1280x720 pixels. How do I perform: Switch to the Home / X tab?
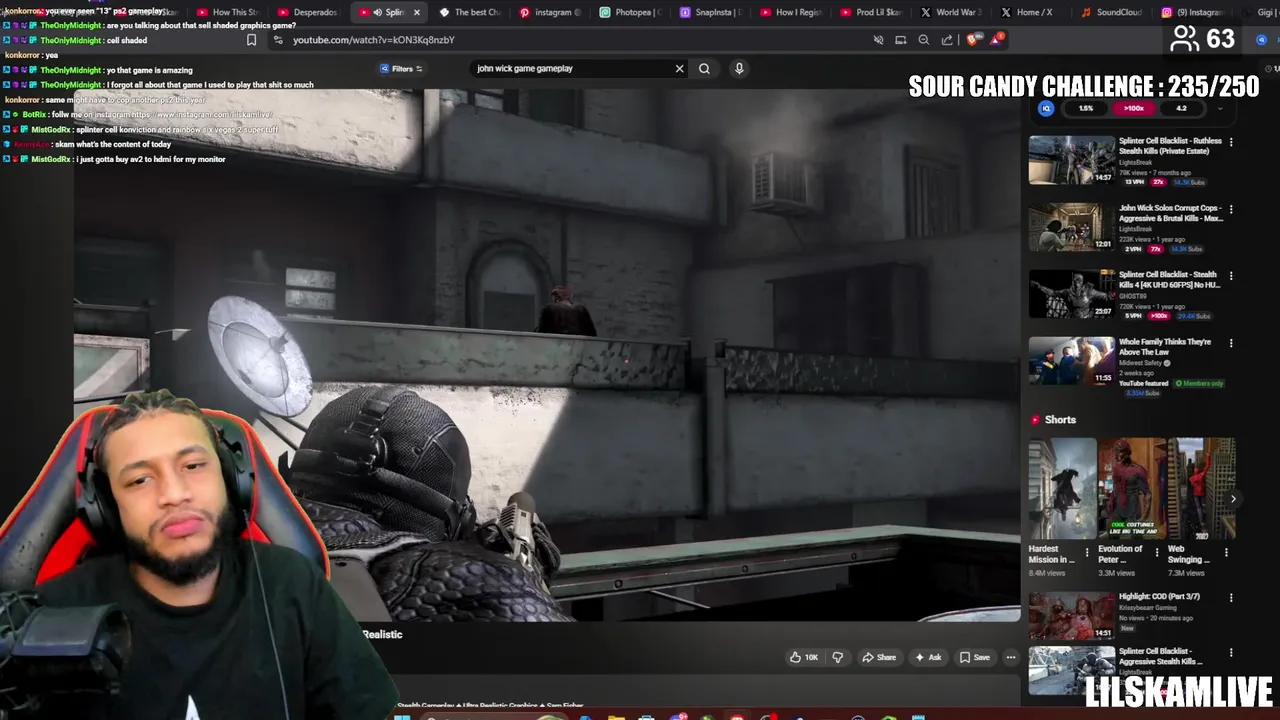pyautogui.click(x=1028, y=12)
